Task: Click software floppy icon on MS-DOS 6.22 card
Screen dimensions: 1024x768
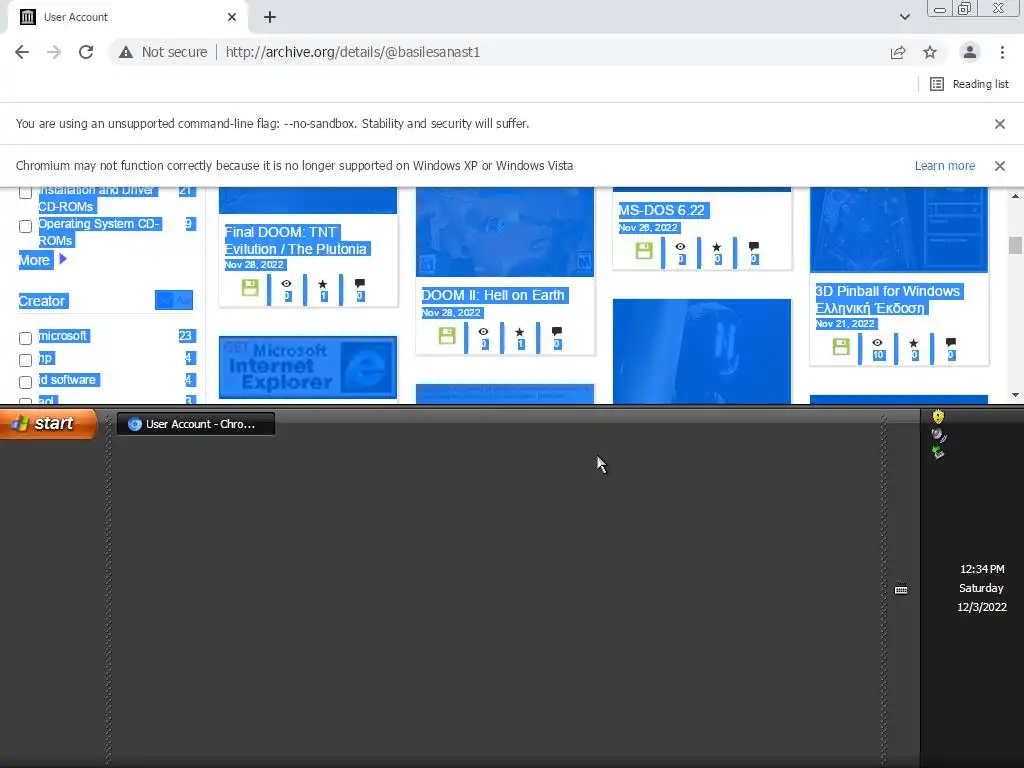Action: pos(644,251)
